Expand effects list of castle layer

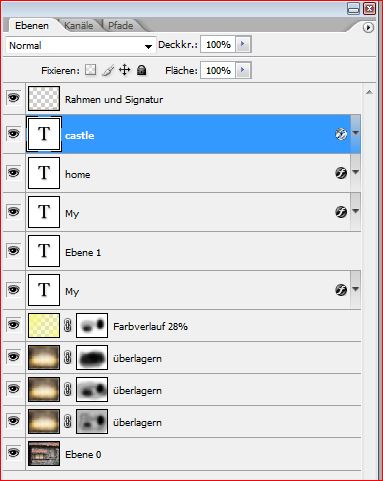355,134
